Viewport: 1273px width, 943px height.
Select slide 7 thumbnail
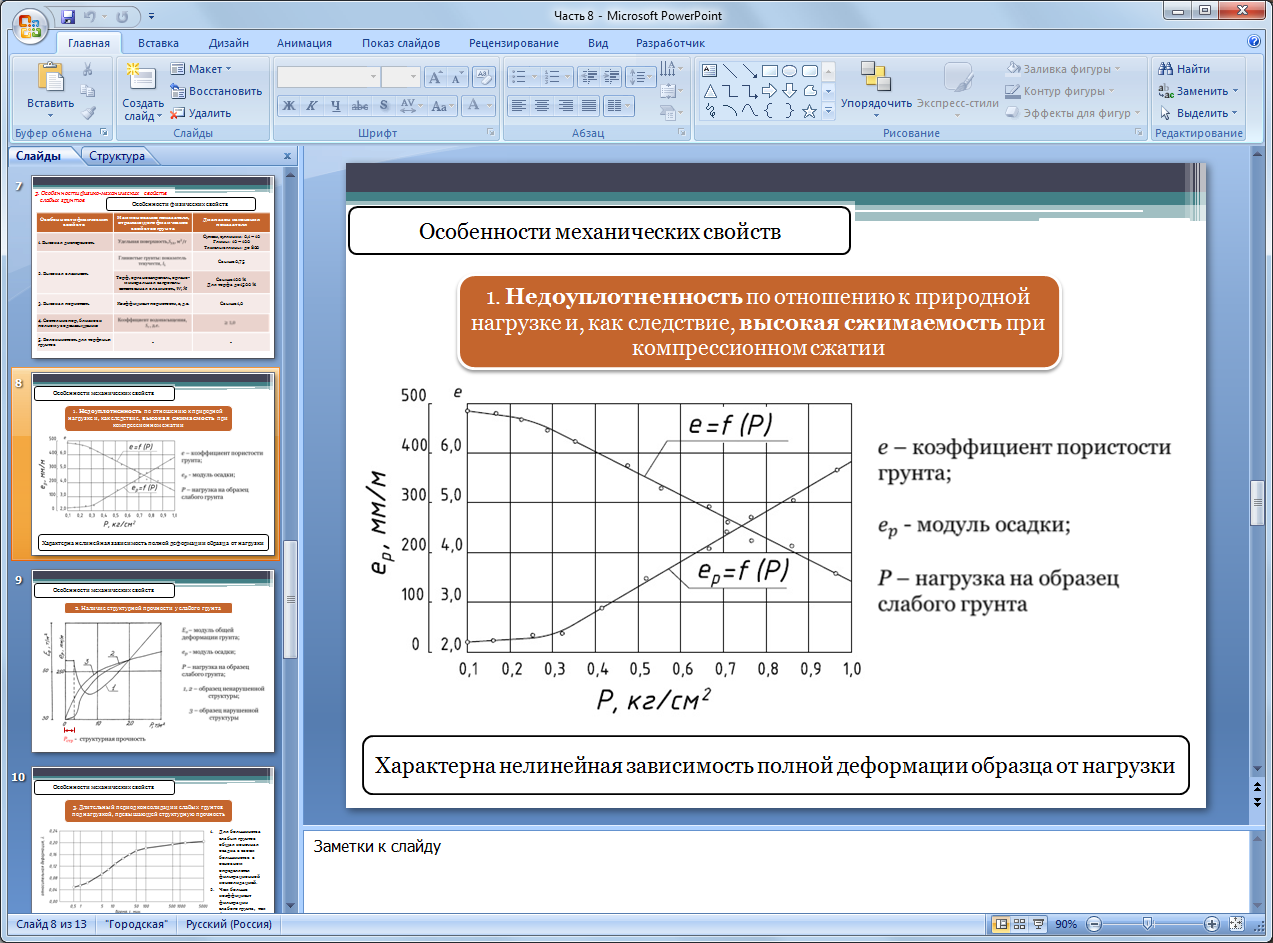(x=155, y=266)
